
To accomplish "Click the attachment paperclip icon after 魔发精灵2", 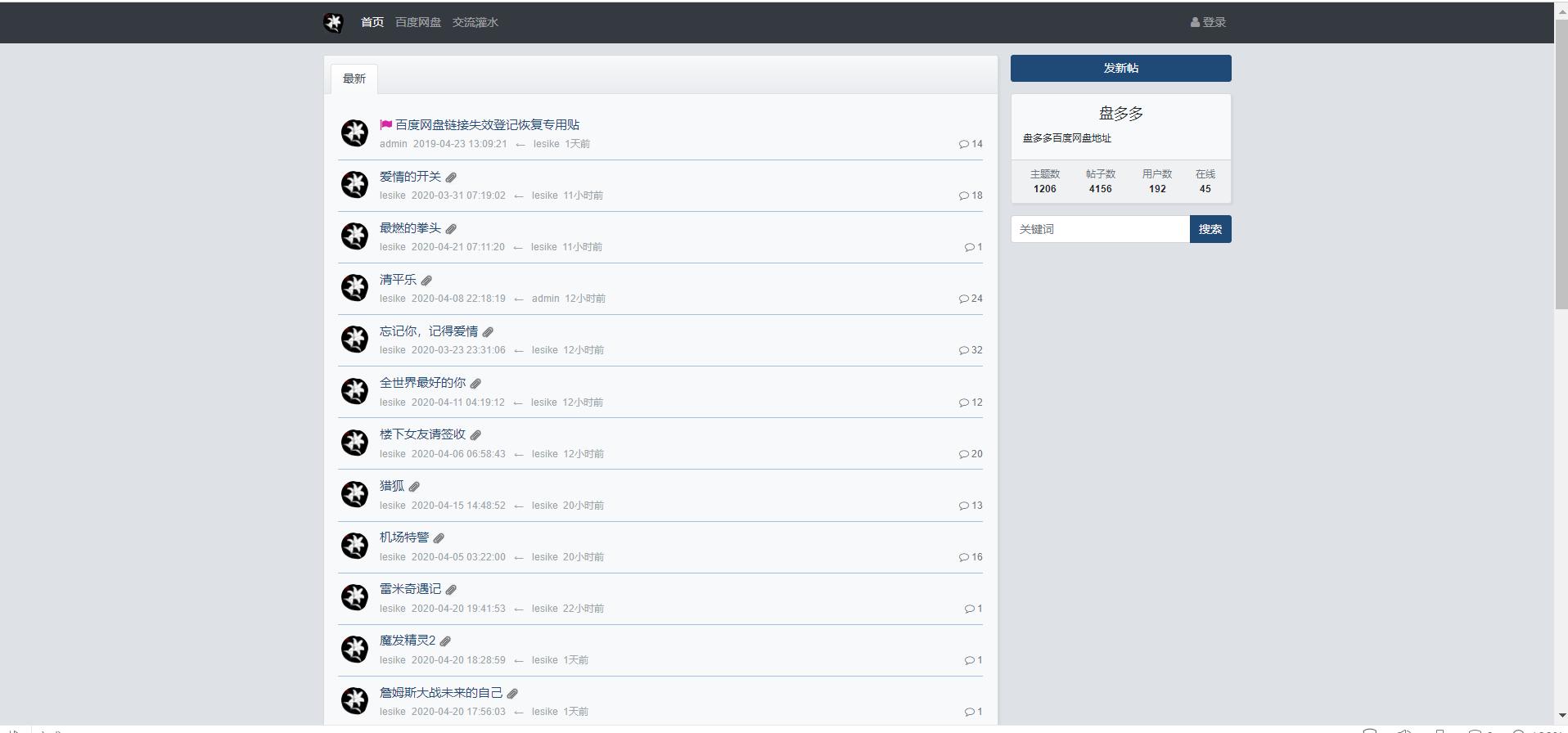I will 445,641.
